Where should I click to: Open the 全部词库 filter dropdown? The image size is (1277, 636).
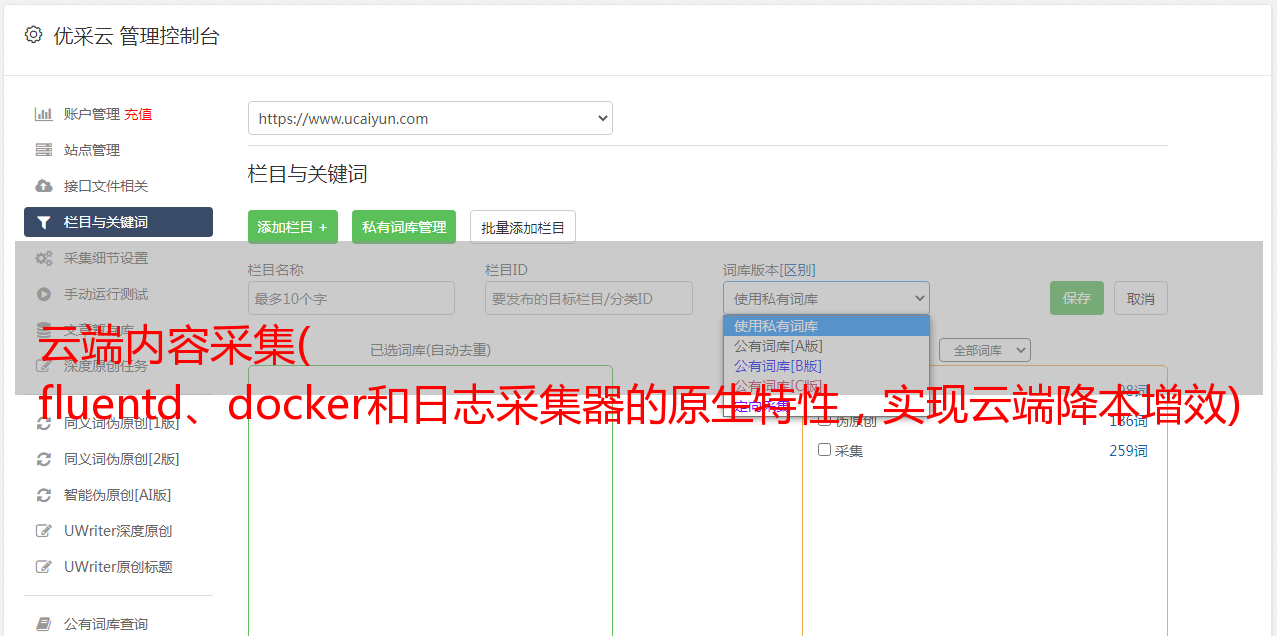[x=984, y=350]
